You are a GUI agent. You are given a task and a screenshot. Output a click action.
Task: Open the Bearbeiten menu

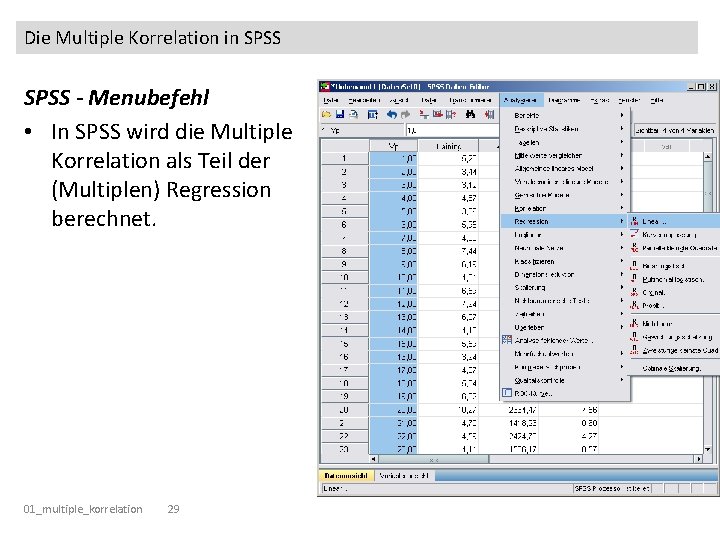tap(364, 100)
